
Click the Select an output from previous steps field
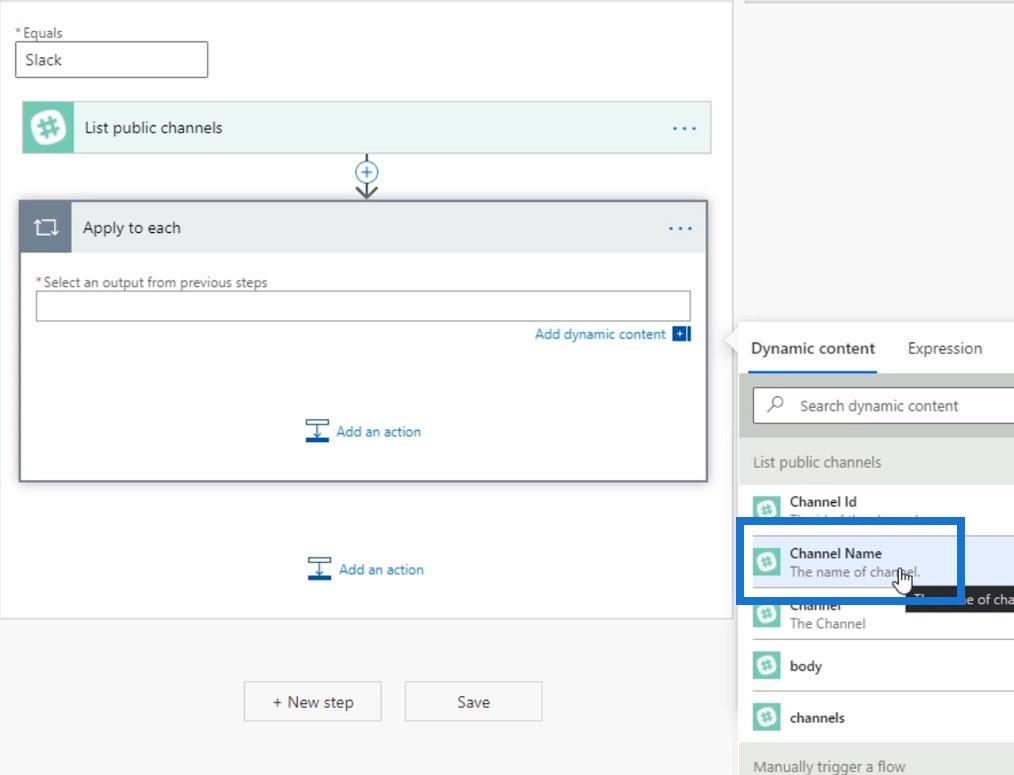[363, 306]
